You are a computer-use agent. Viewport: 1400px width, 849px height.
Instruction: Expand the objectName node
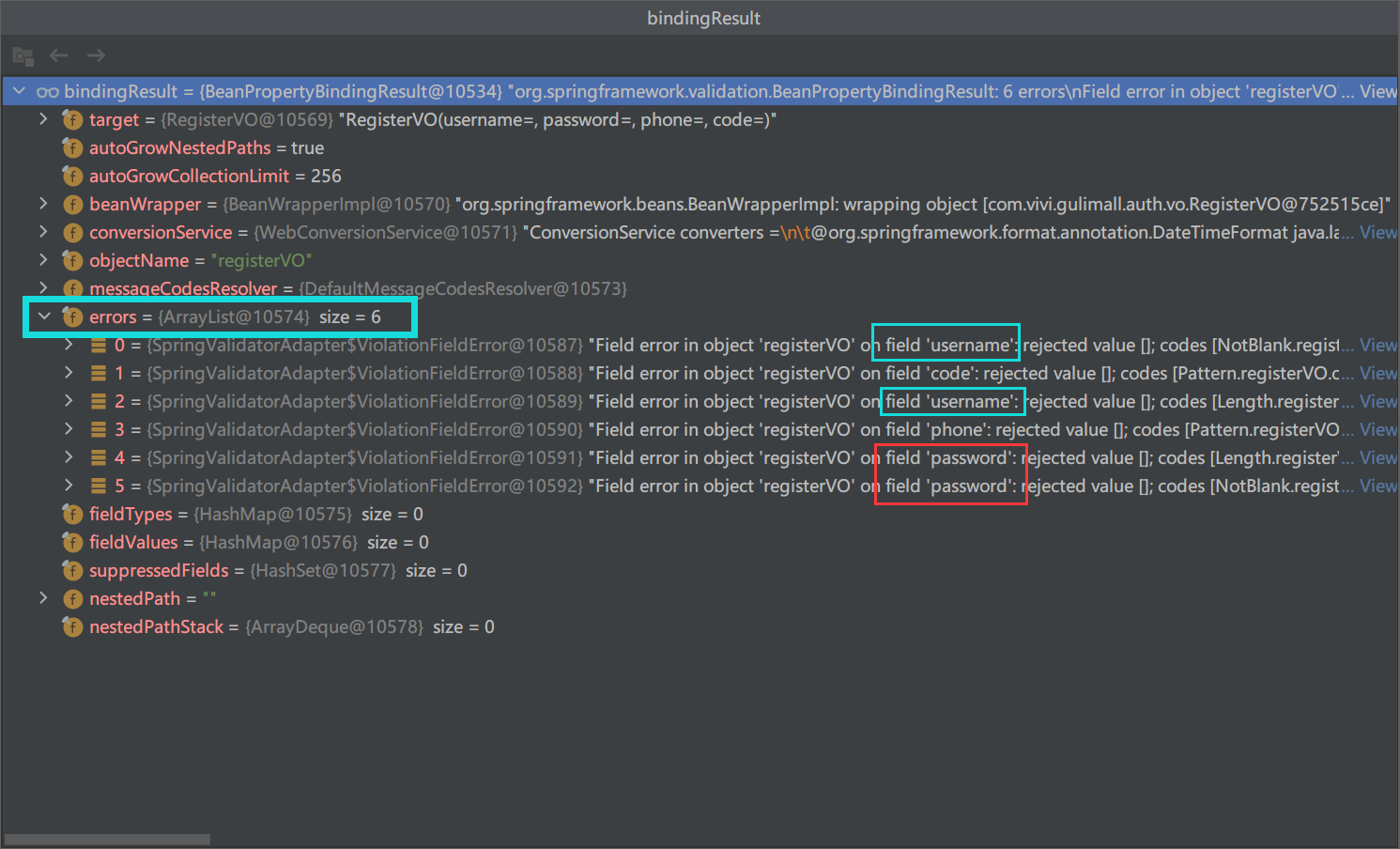43,260
